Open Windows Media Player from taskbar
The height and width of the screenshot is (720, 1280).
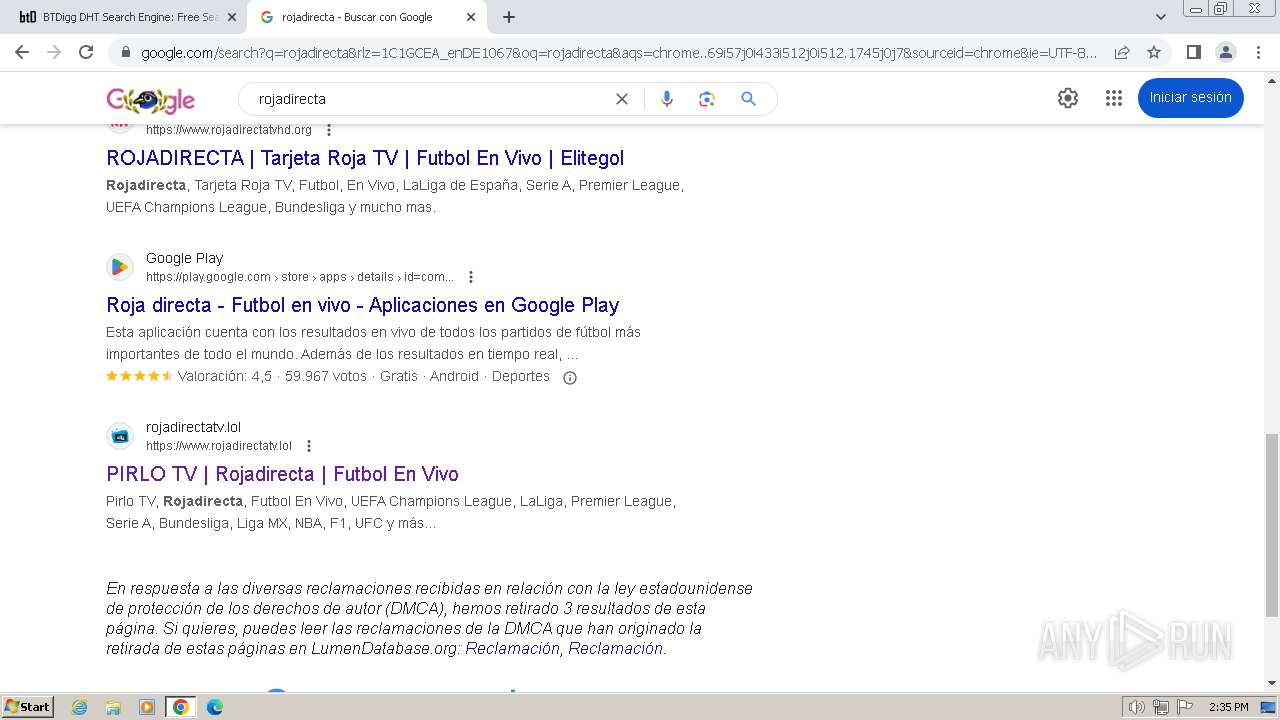pyautogui.click(x=147, y=707)
